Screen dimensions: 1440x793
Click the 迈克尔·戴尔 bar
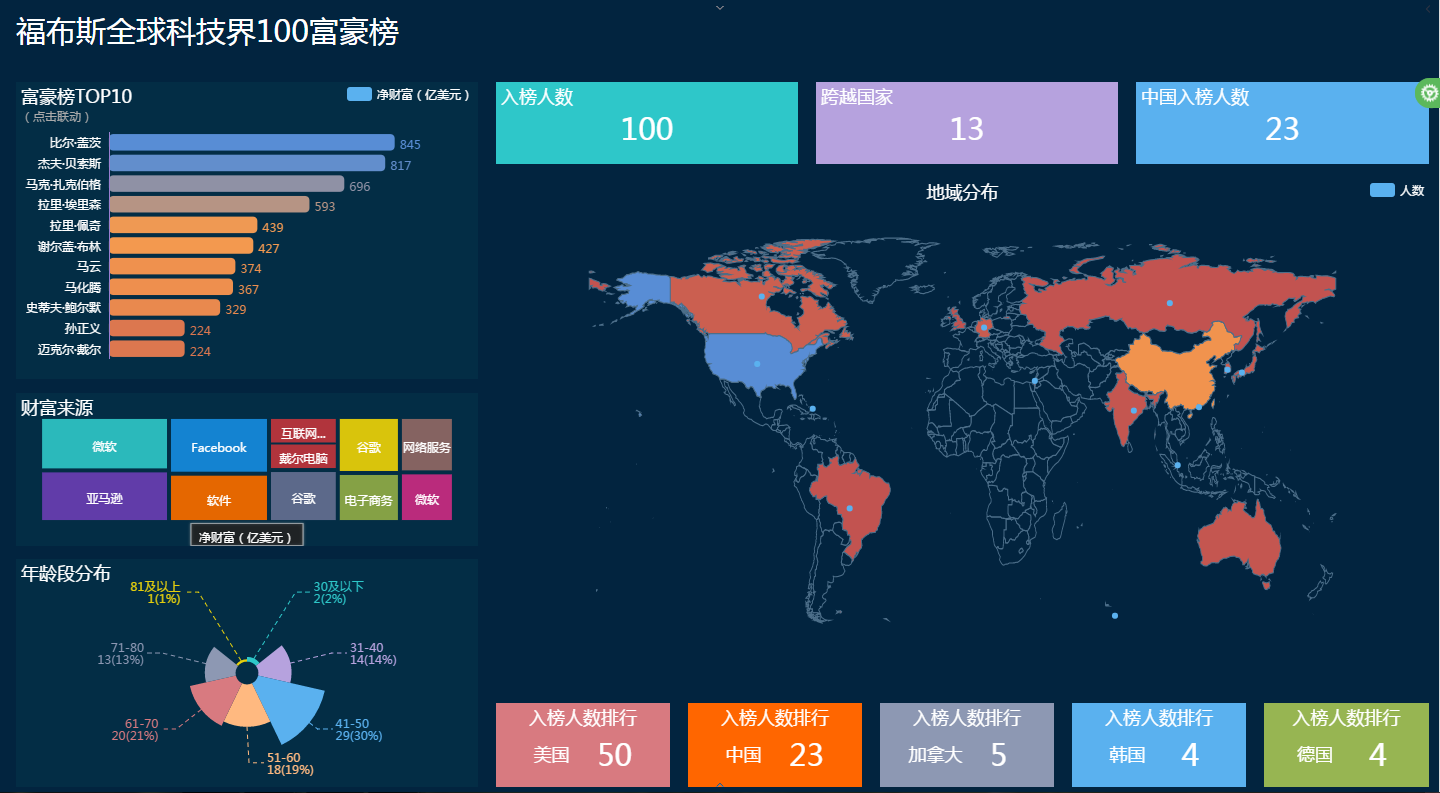(x=147, y=349)
